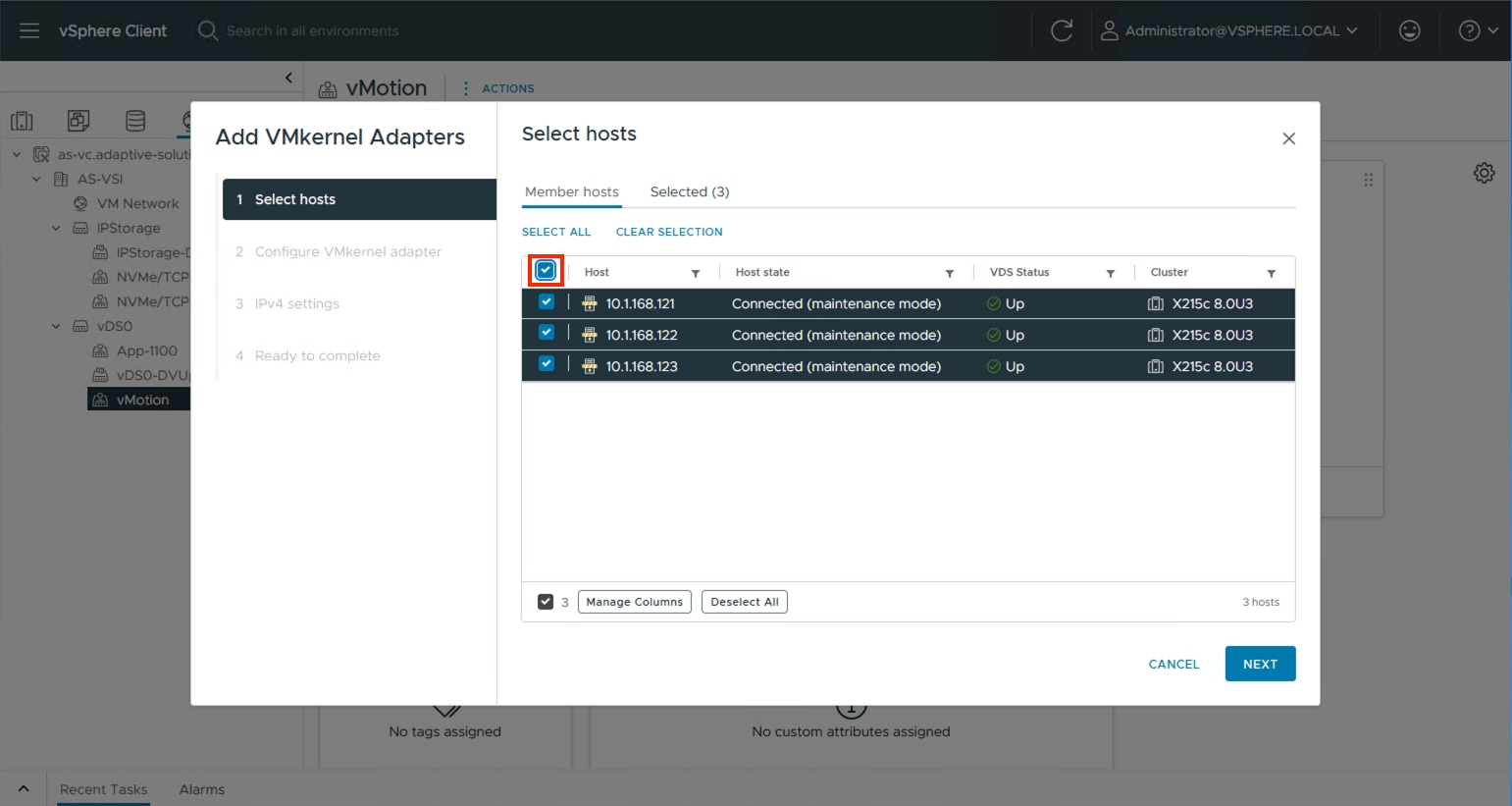Image resolution: width=1512 pixels, height=806 pixels.
Task: Open the Hosts and Clusters inventory icon
Action: (22, 120)
